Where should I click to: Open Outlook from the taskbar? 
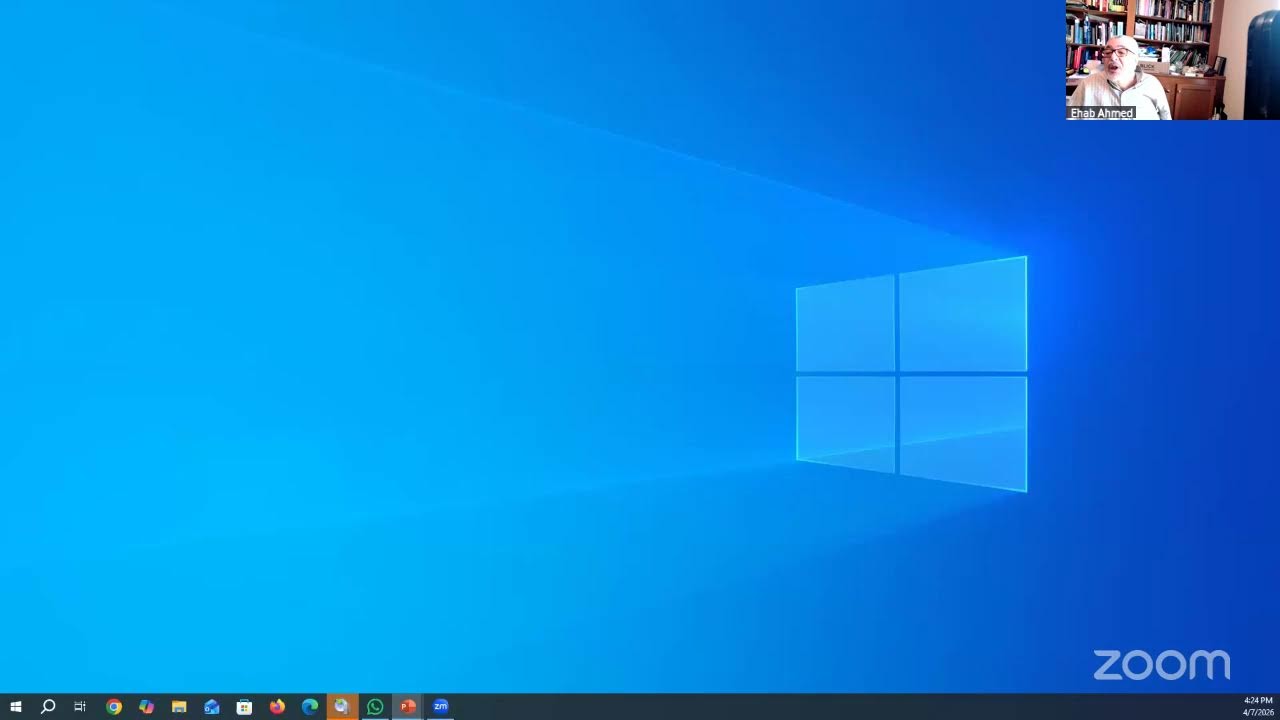click(212, 707)
